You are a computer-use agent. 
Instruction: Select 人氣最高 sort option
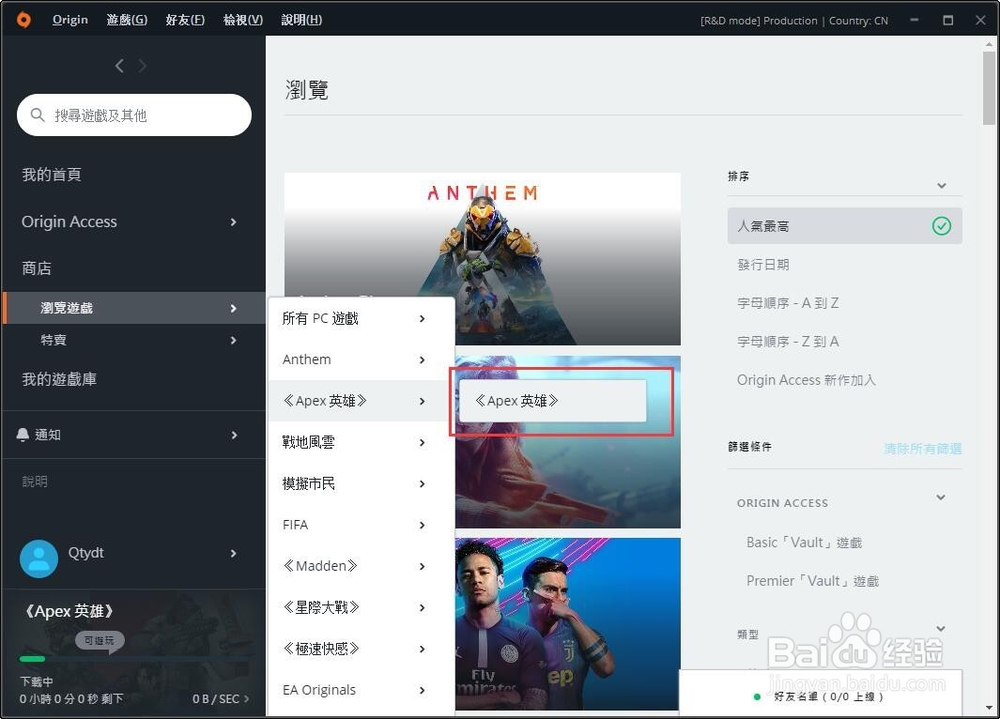845,226
